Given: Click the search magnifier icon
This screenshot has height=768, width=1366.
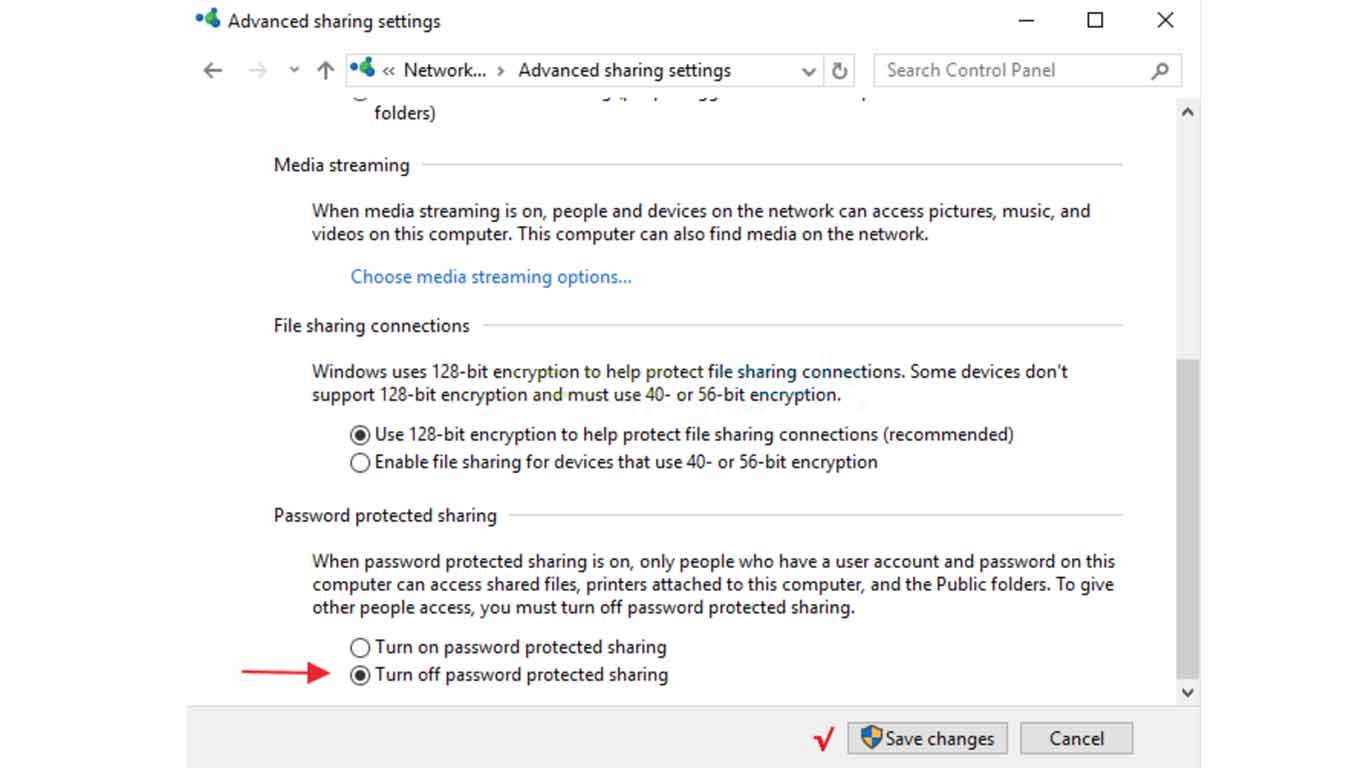Looking at the screenshot, I should [x=1160, y=70].
